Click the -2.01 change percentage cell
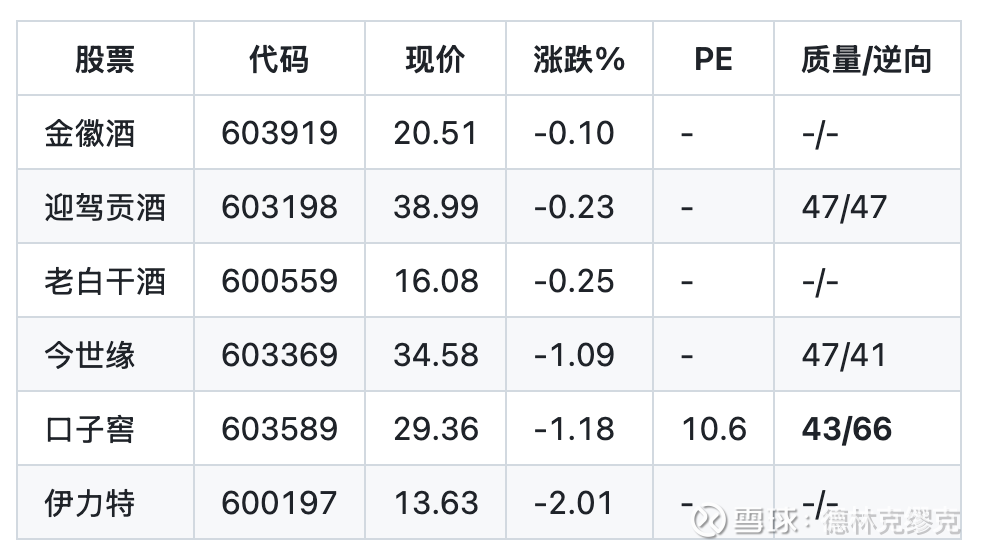 tap(574, 503)
